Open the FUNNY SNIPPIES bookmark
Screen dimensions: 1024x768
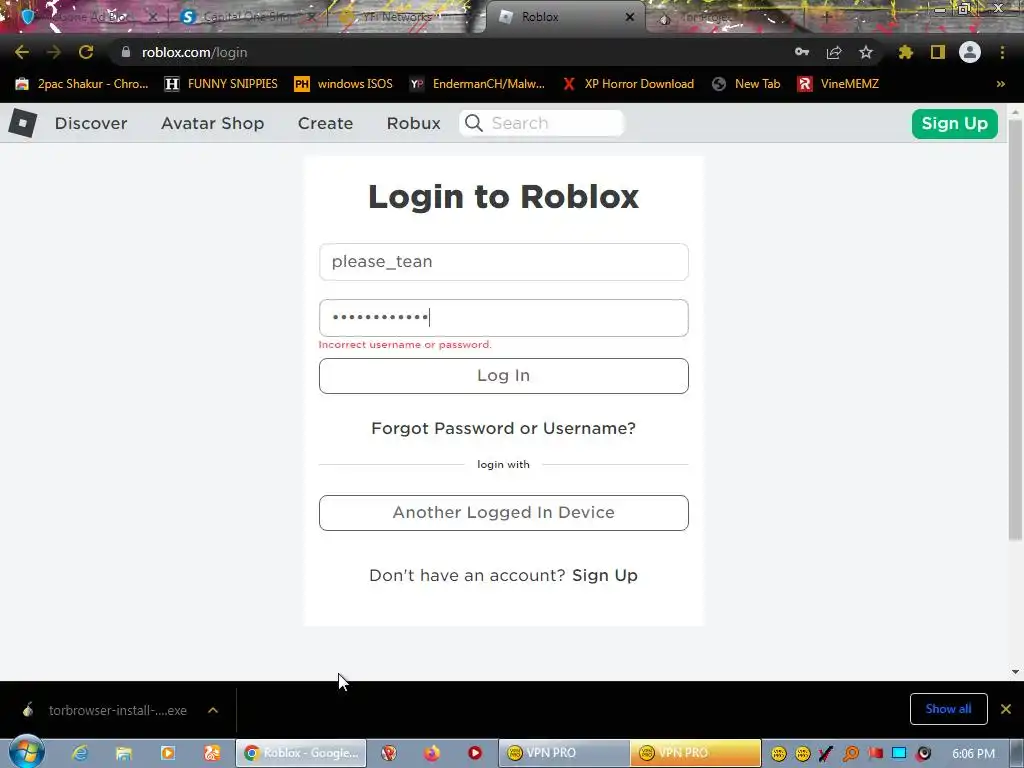(x=221, y=84)
